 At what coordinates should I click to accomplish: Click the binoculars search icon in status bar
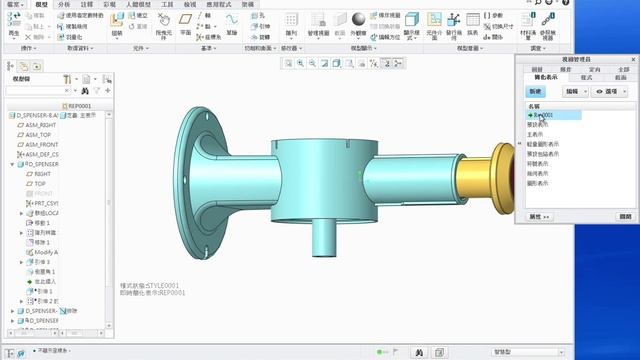click(x=419, y=352)
